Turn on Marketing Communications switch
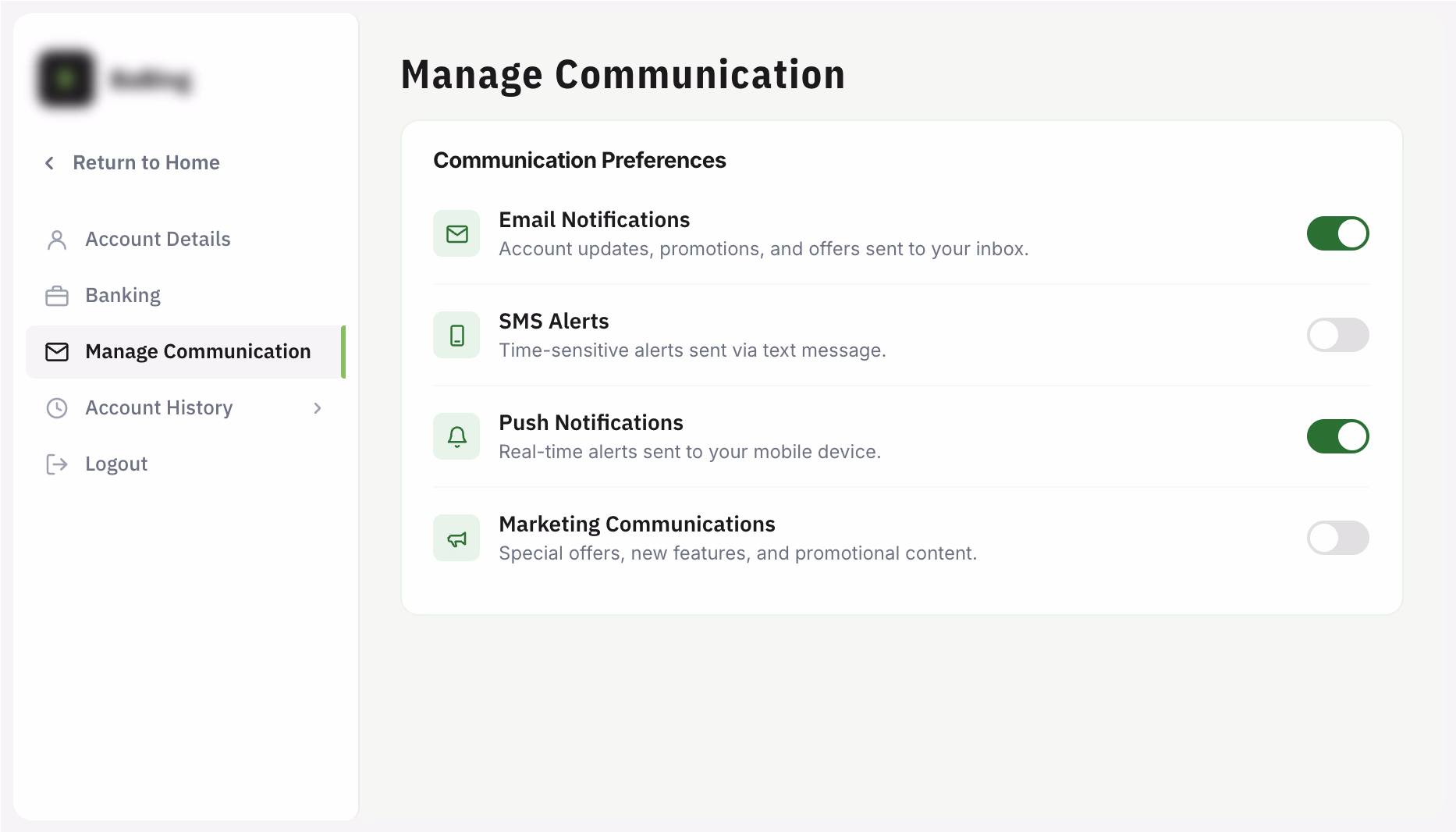 [1338, 538]
